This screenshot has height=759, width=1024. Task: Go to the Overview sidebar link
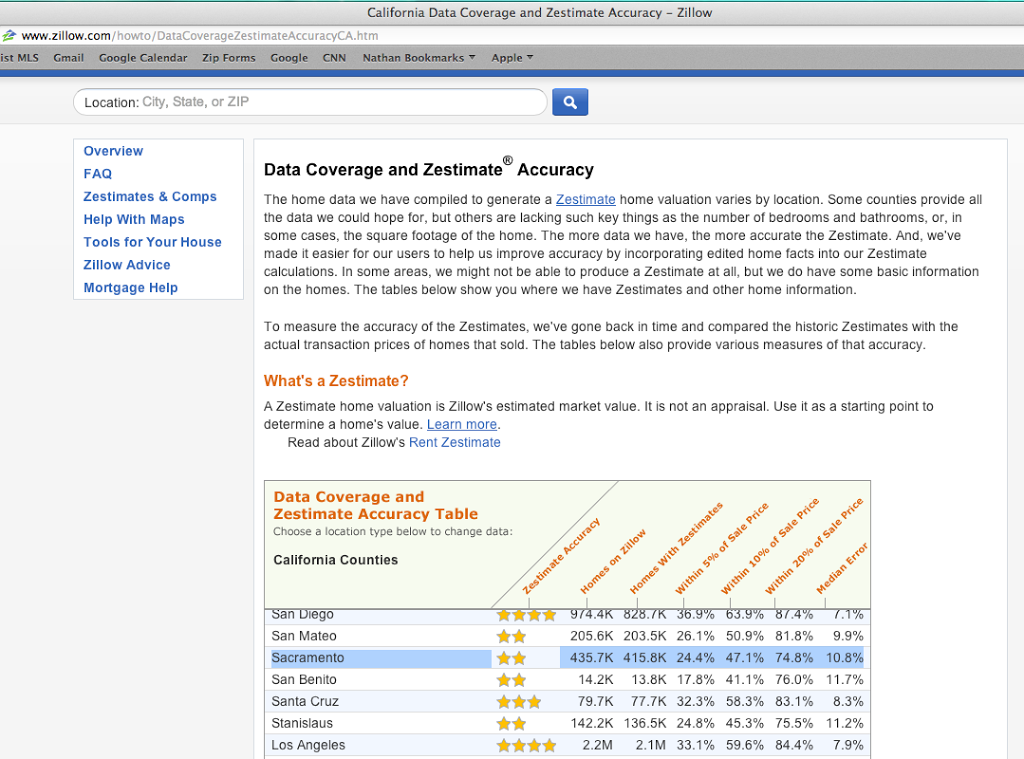pyautogui.click(x=113, y=151)
